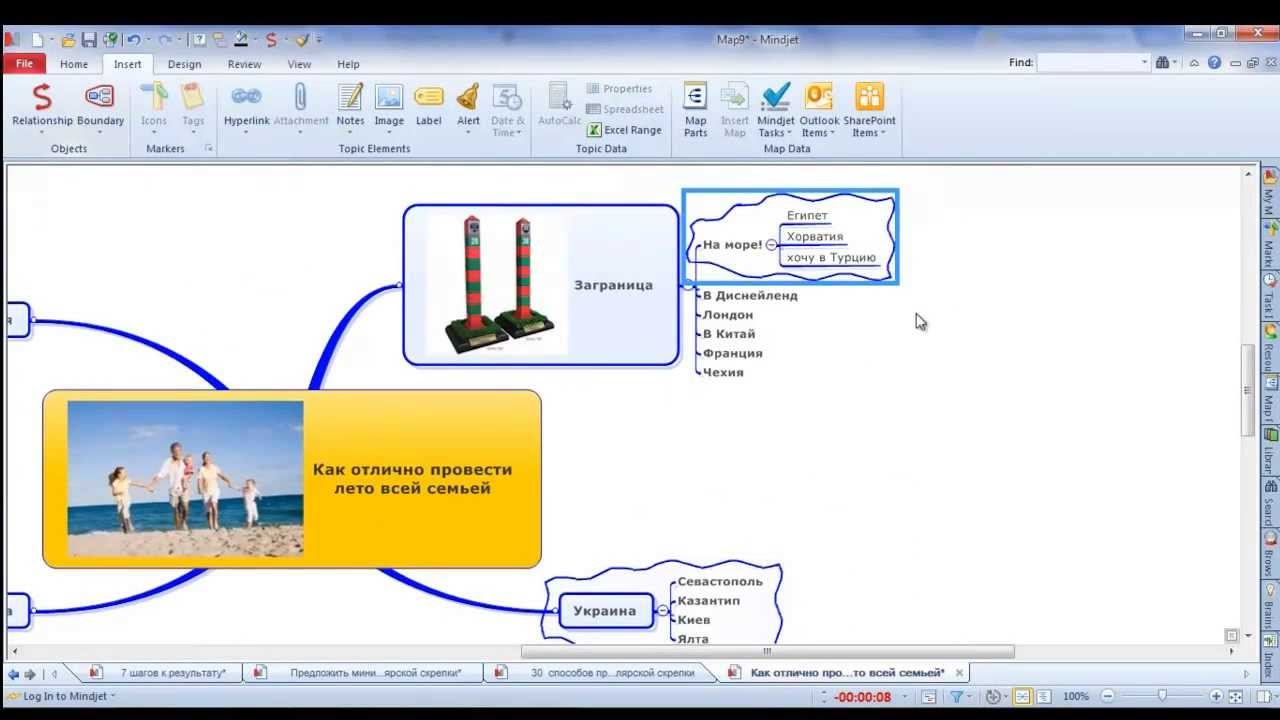Click fit map to window icon

[1235, 696]
